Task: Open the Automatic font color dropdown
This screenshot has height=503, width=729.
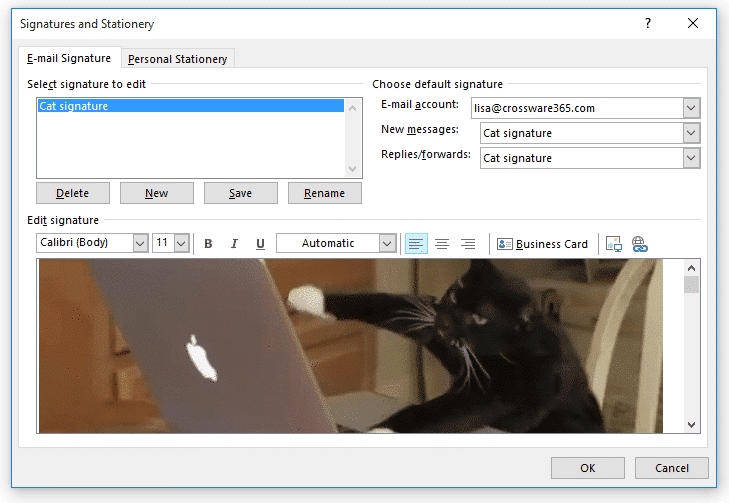Action: (387, 243)
